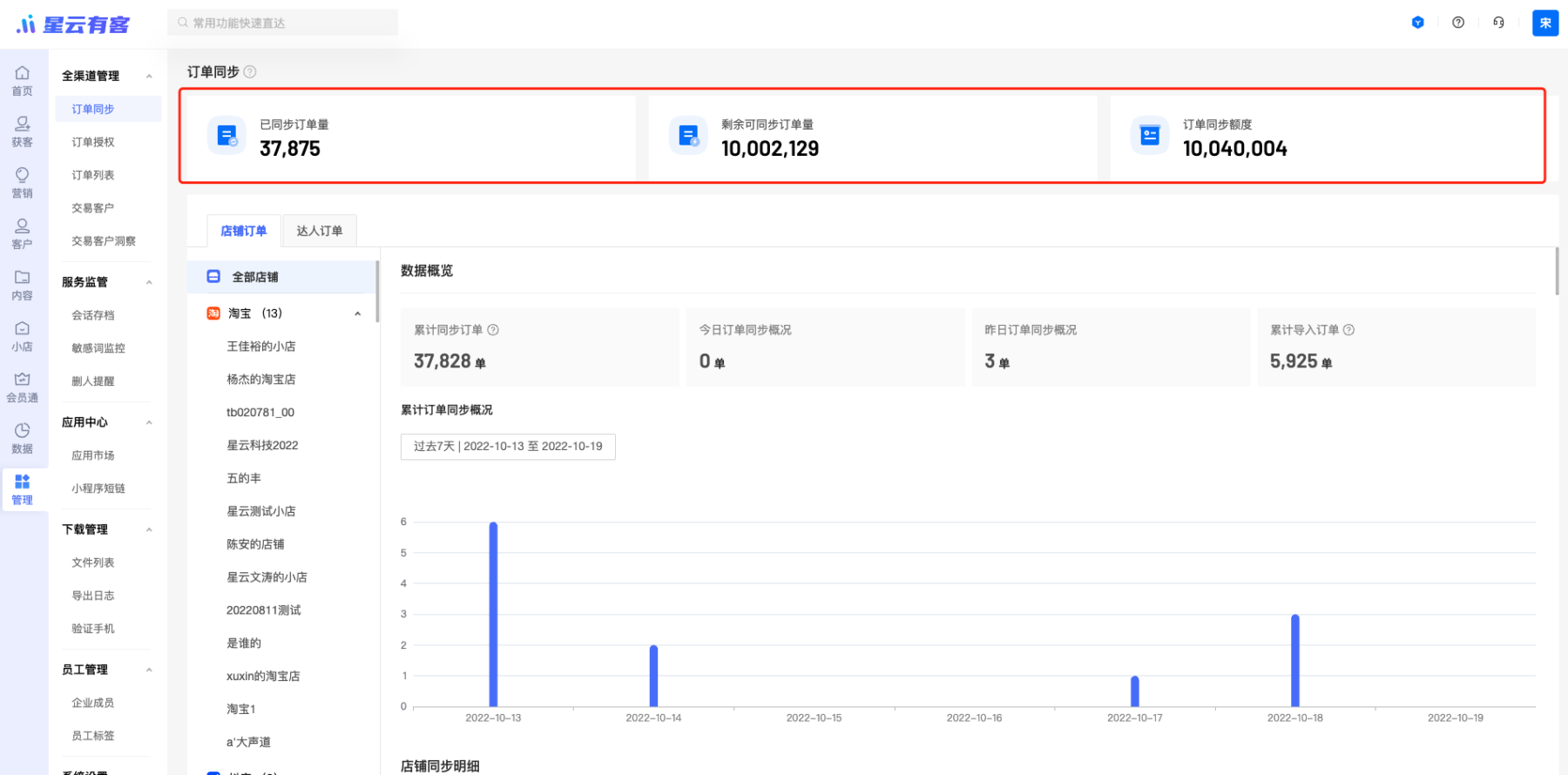Collapse the 应用中心 menu group
This screenshot has height=775, width=1568.
click(x=149, y=422)
